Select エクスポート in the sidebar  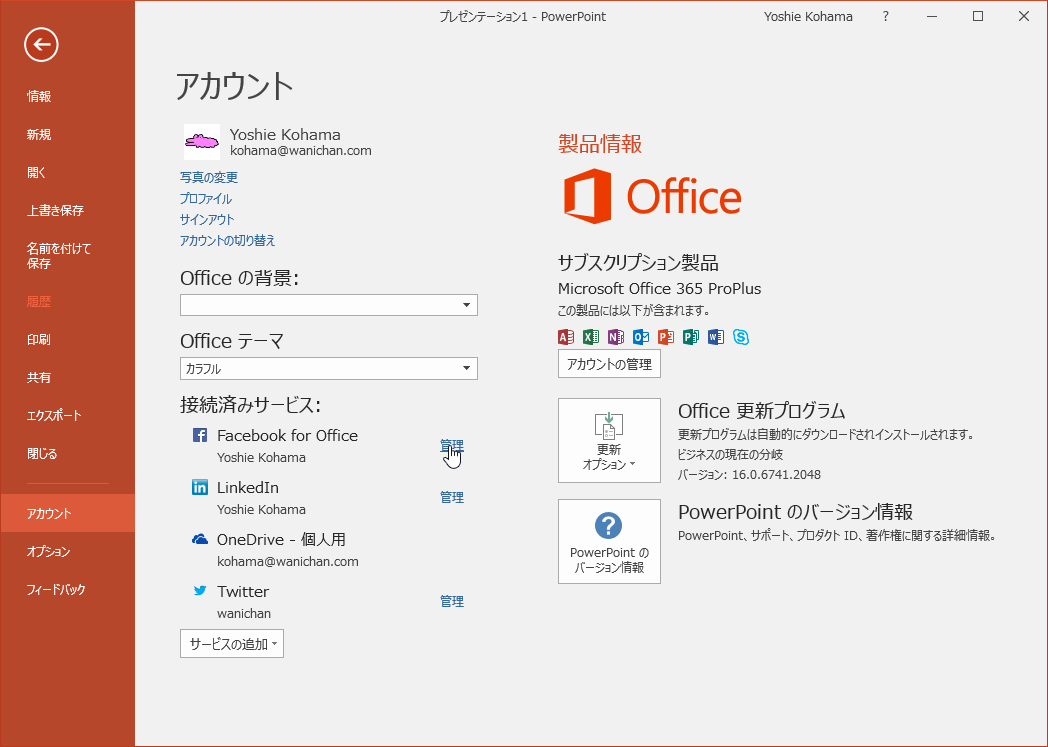coord(54,416)
